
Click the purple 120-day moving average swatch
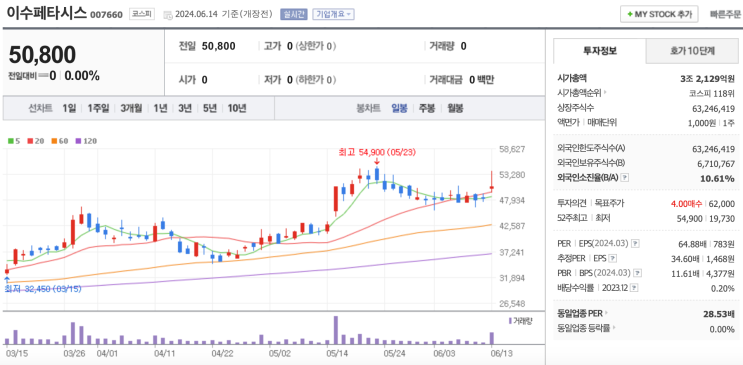point(78,141)
